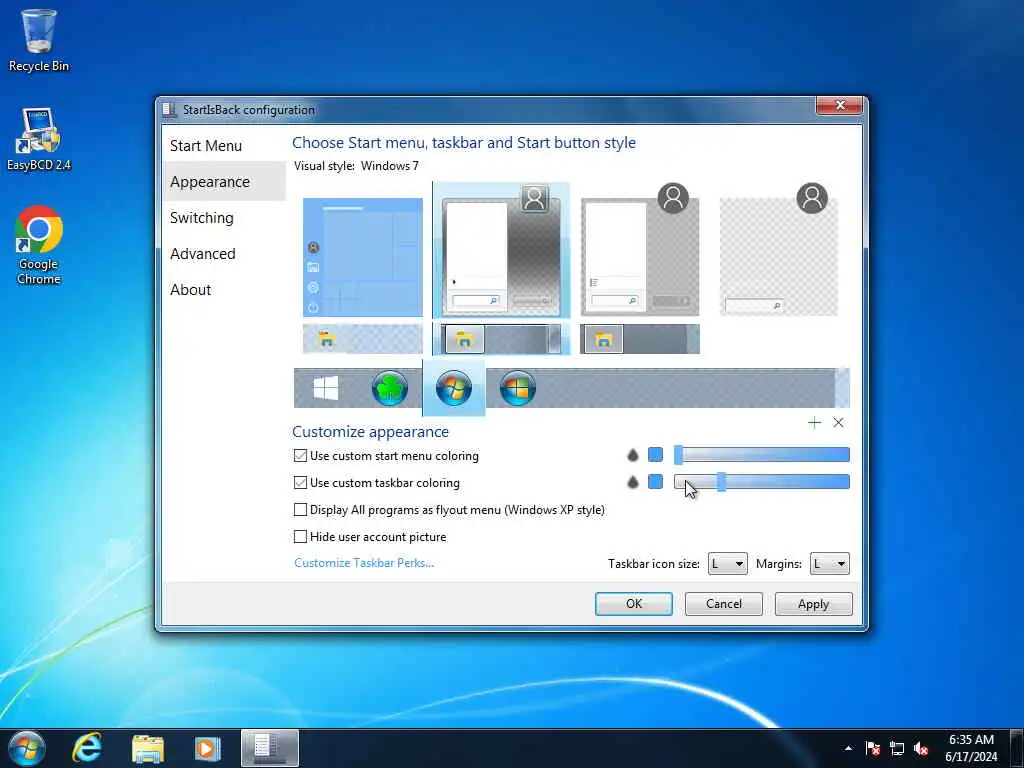
Task: Click the Apply button
Action: [x=813, y=603]
